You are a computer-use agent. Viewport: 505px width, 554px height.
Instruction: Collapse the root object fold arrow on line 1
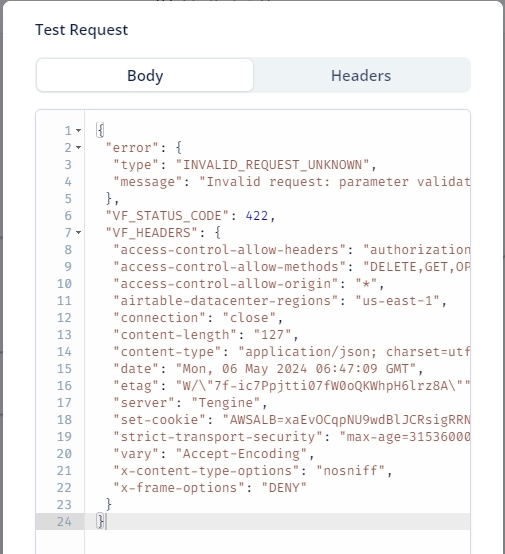(x=79, y=131)
